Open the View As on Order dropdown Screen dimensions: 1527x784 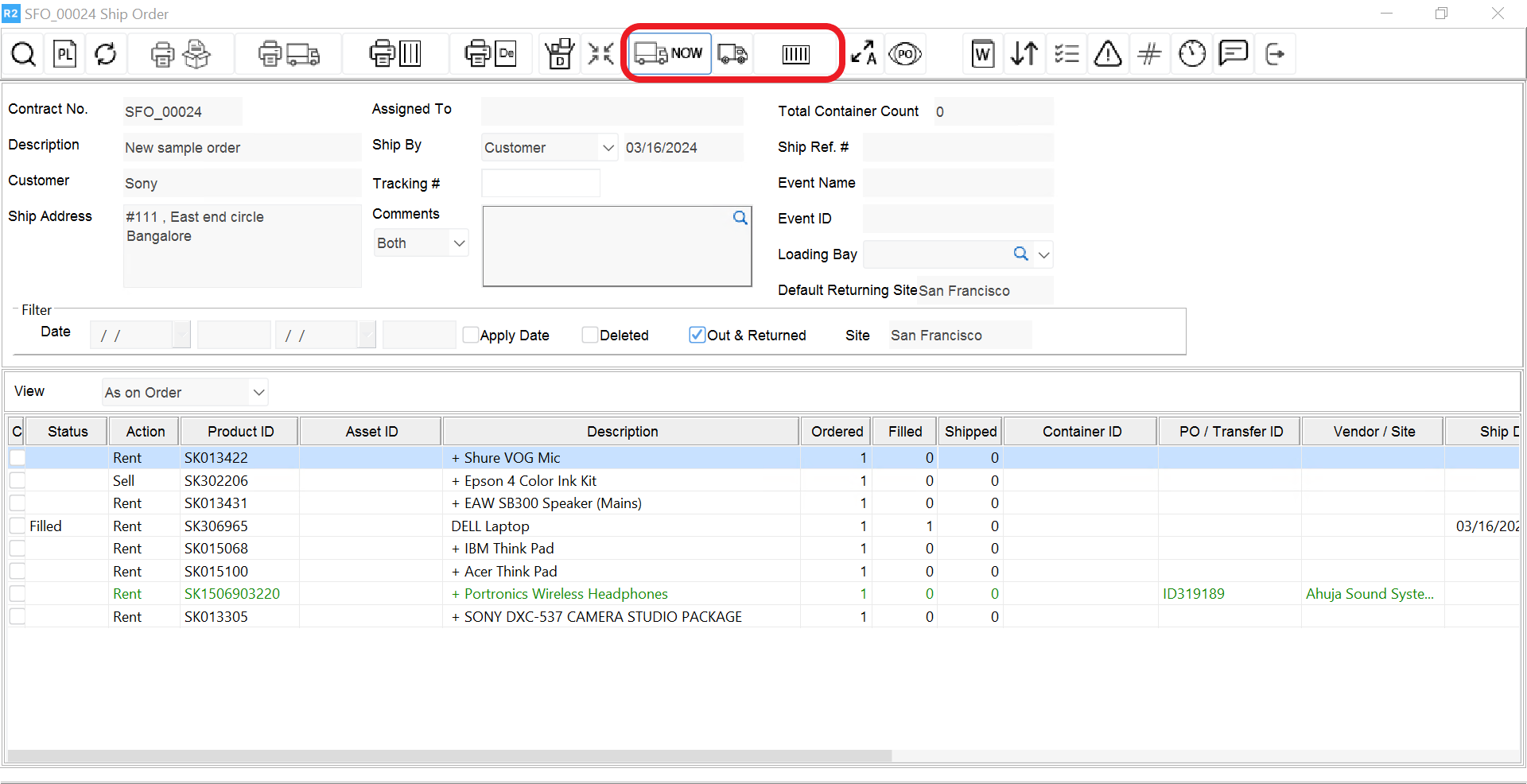coord(258,393)
